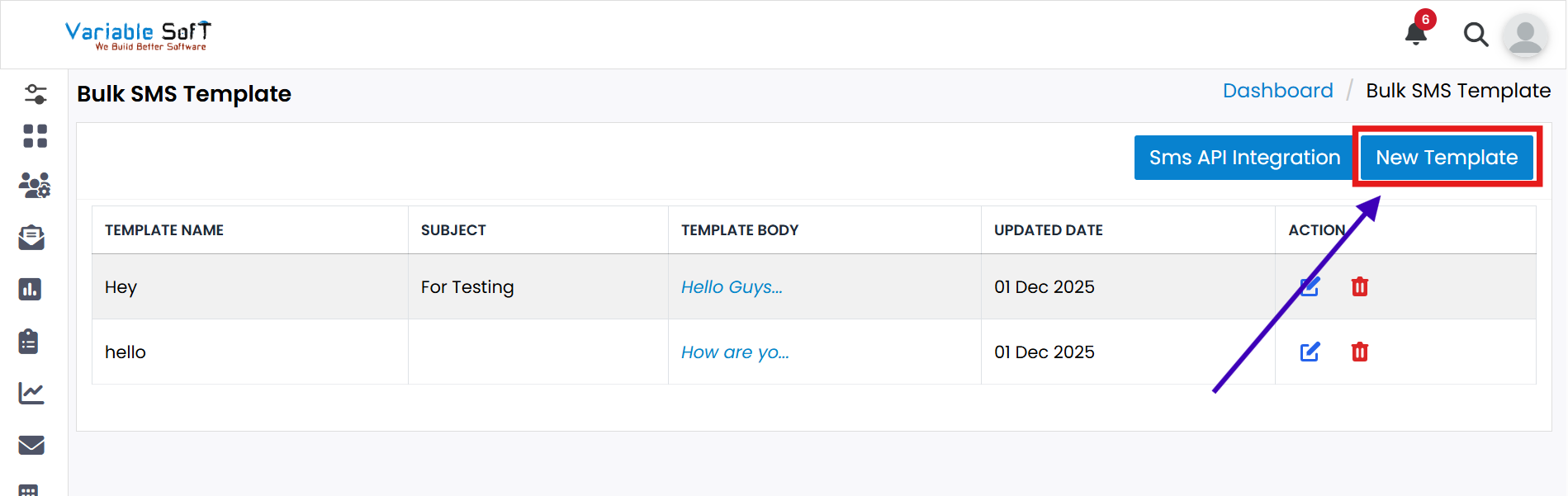Open the notifications bell with 6 badge
Image resolution: width=1568 pixels, height=496 pixels.
pyautogui.click(x=1416, y=33)
